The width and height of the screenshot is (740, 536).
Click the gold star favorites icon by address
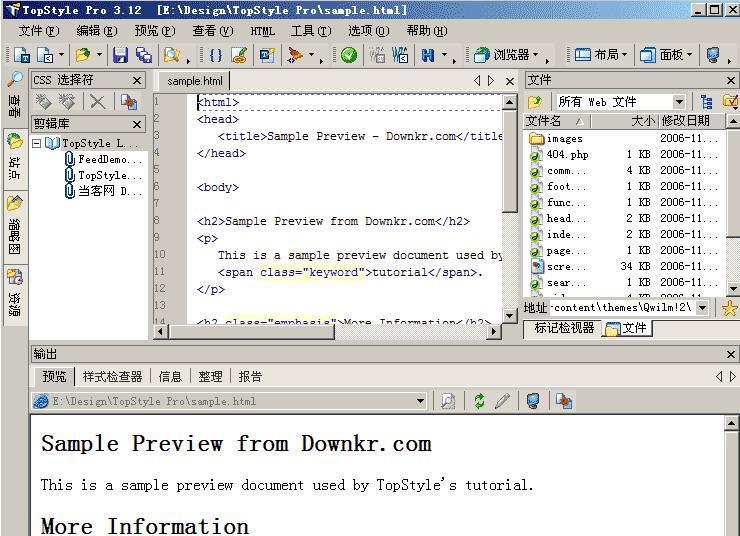click(730, 309)
